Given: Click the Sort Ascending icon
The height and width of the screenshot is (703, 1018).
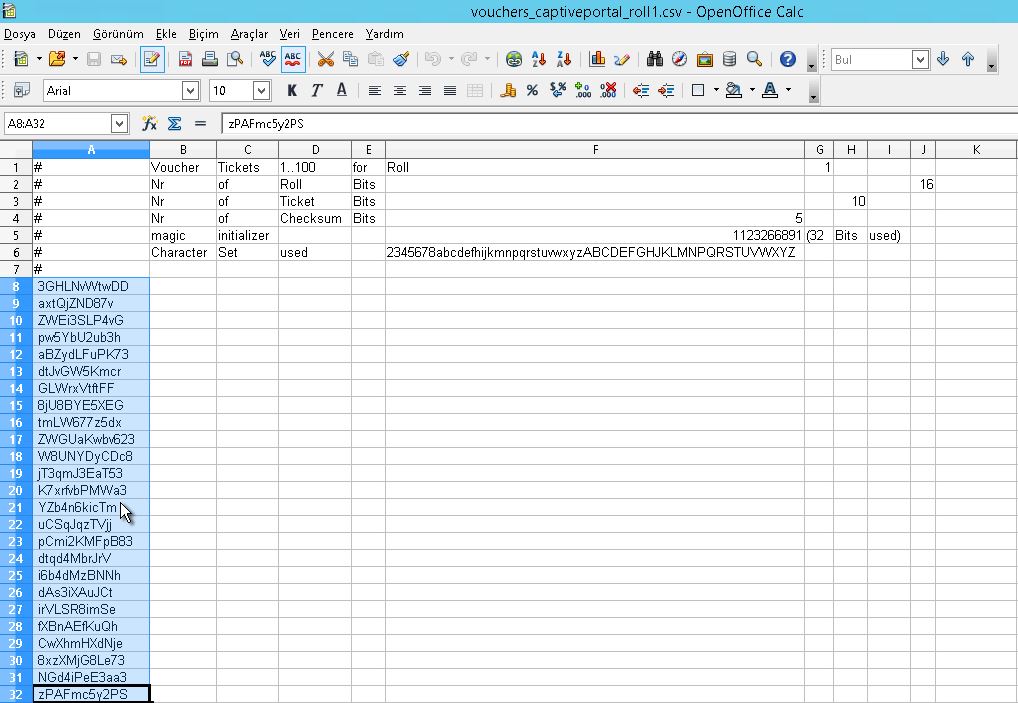Looking at the screenshot, I should (539, 59).
